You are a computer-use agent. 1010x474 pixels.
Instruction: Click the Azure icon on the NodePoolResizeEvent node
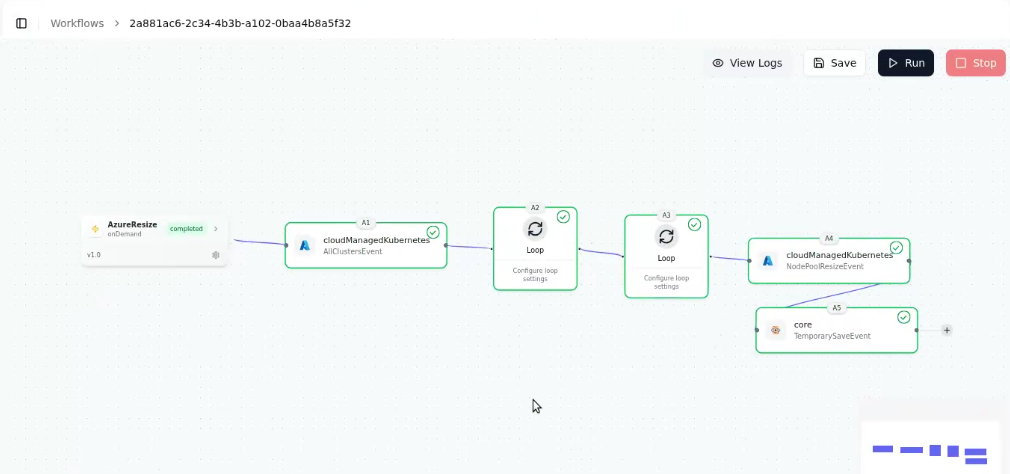coord(768,260)
